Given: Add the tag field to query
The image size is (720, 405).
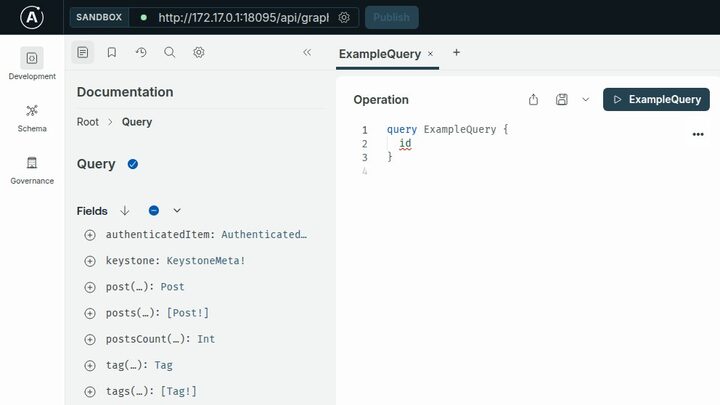Looking at the screenshot, I should click(x=90, y=366).
